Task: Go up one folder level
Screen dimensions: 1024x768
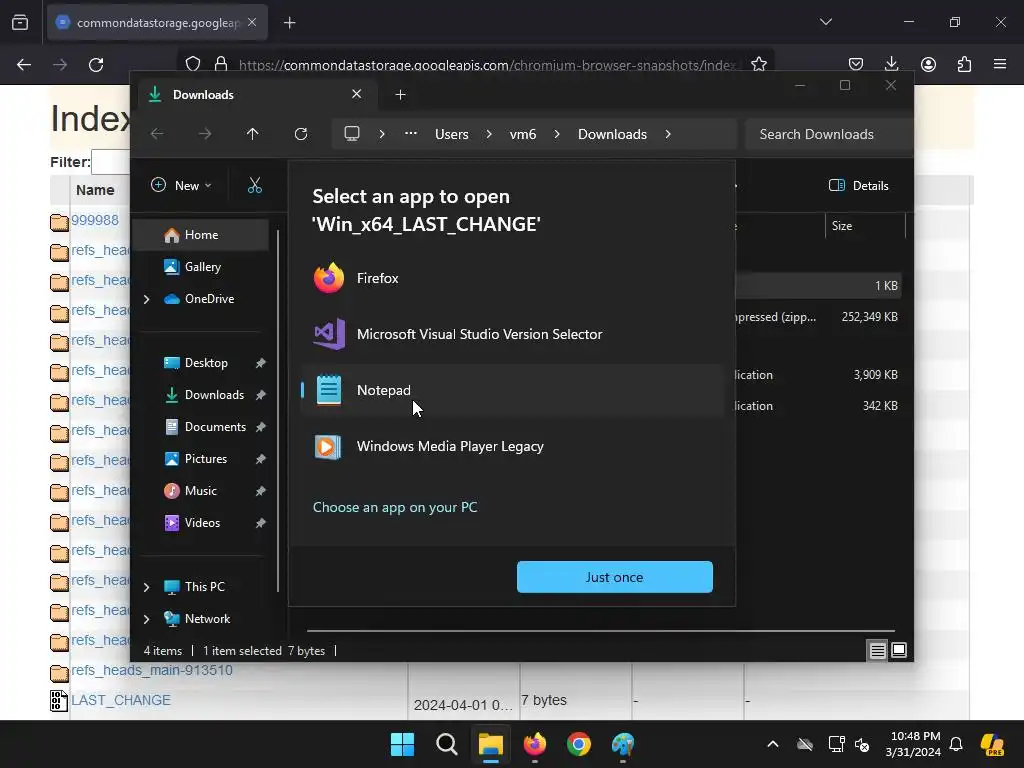Action: coord(253,134)
